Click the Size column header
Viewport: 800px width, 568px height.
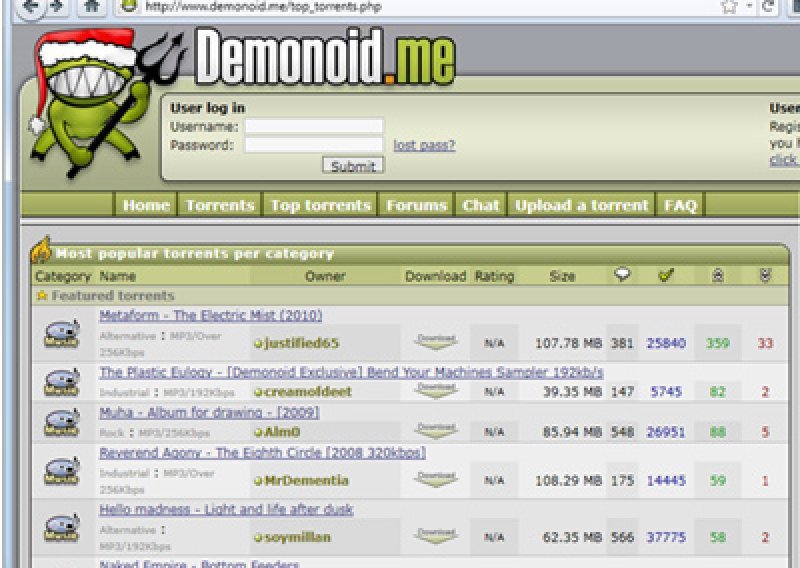point(562,276)
